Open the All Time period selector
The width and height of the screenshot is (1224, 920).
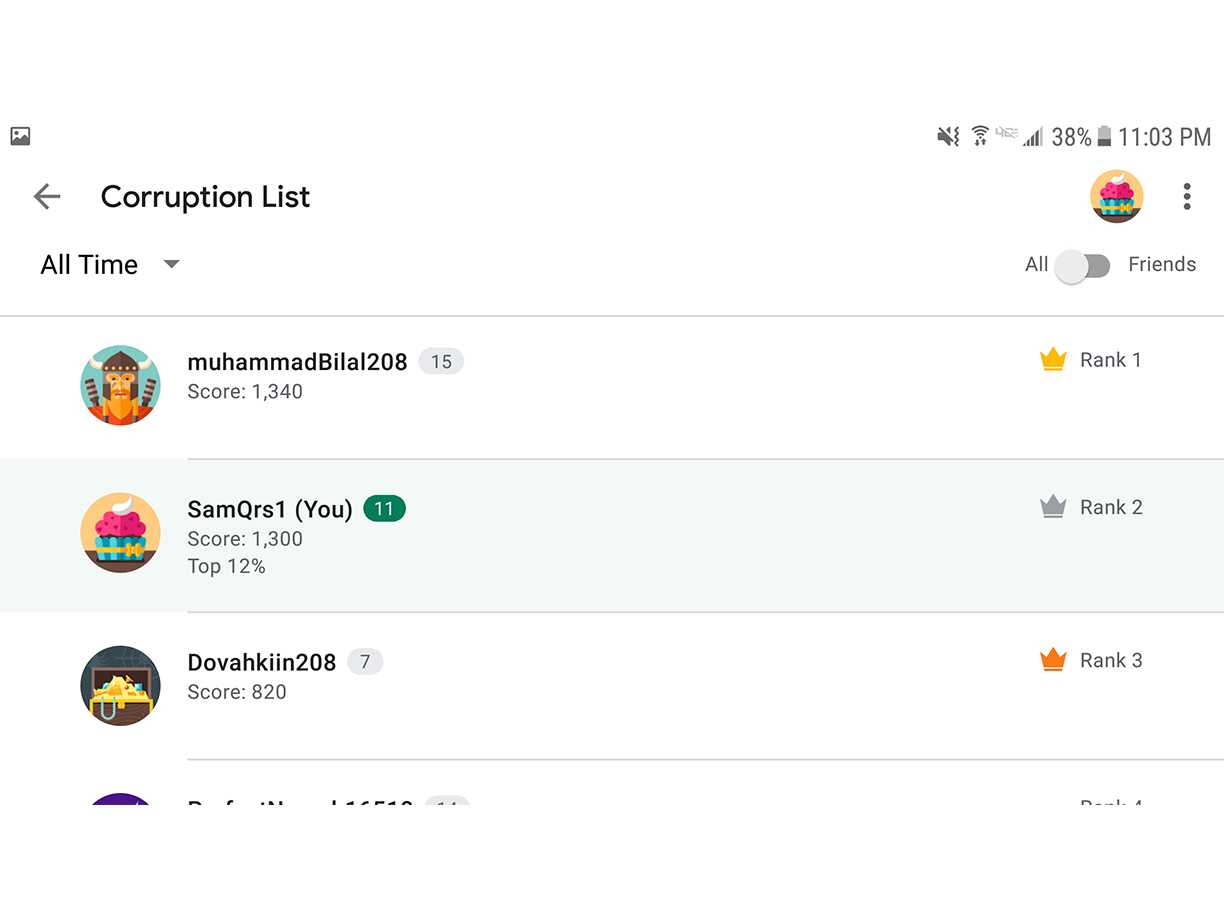tap(110, 265)
